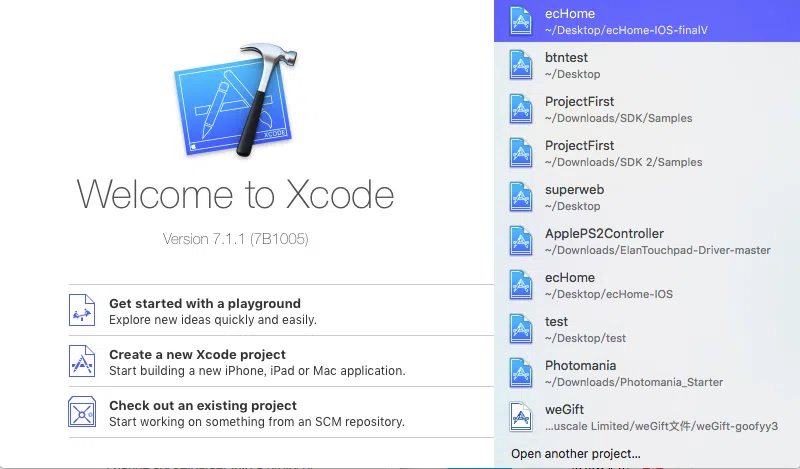Screen dimensions: 800x469
Task: Select the weGift recent project name
Action: coord(564,409)
